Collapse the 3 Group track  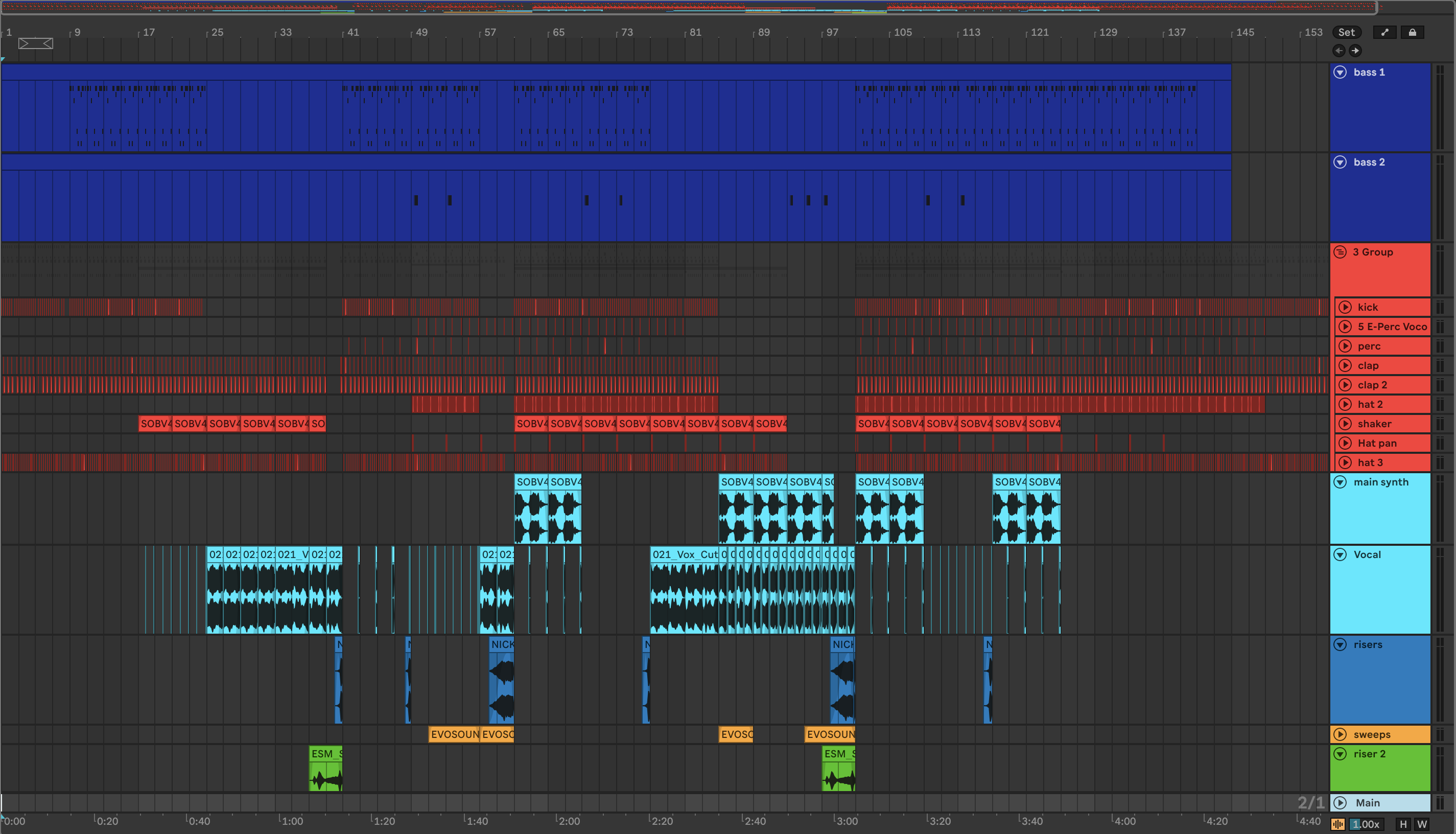pyautogui.click(x=1340, y=252)
